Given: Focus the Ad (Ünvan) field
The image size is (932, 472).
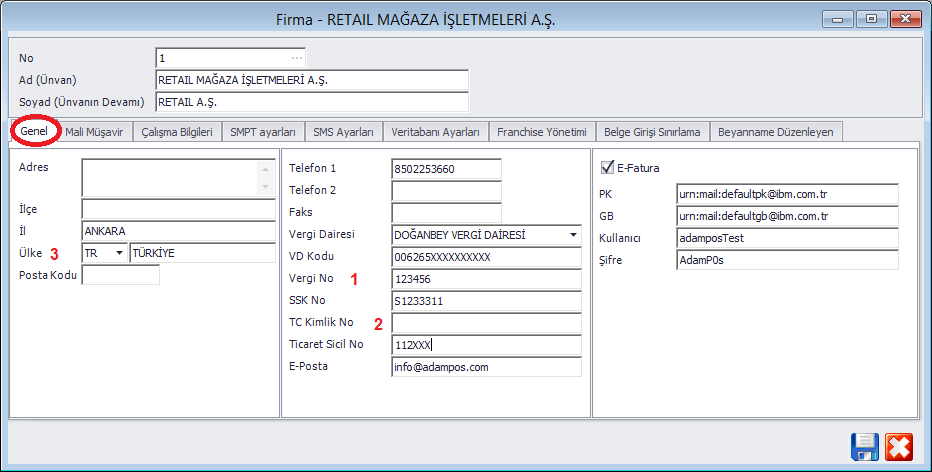Looking at the screenshot, I should tap(312, 80).
